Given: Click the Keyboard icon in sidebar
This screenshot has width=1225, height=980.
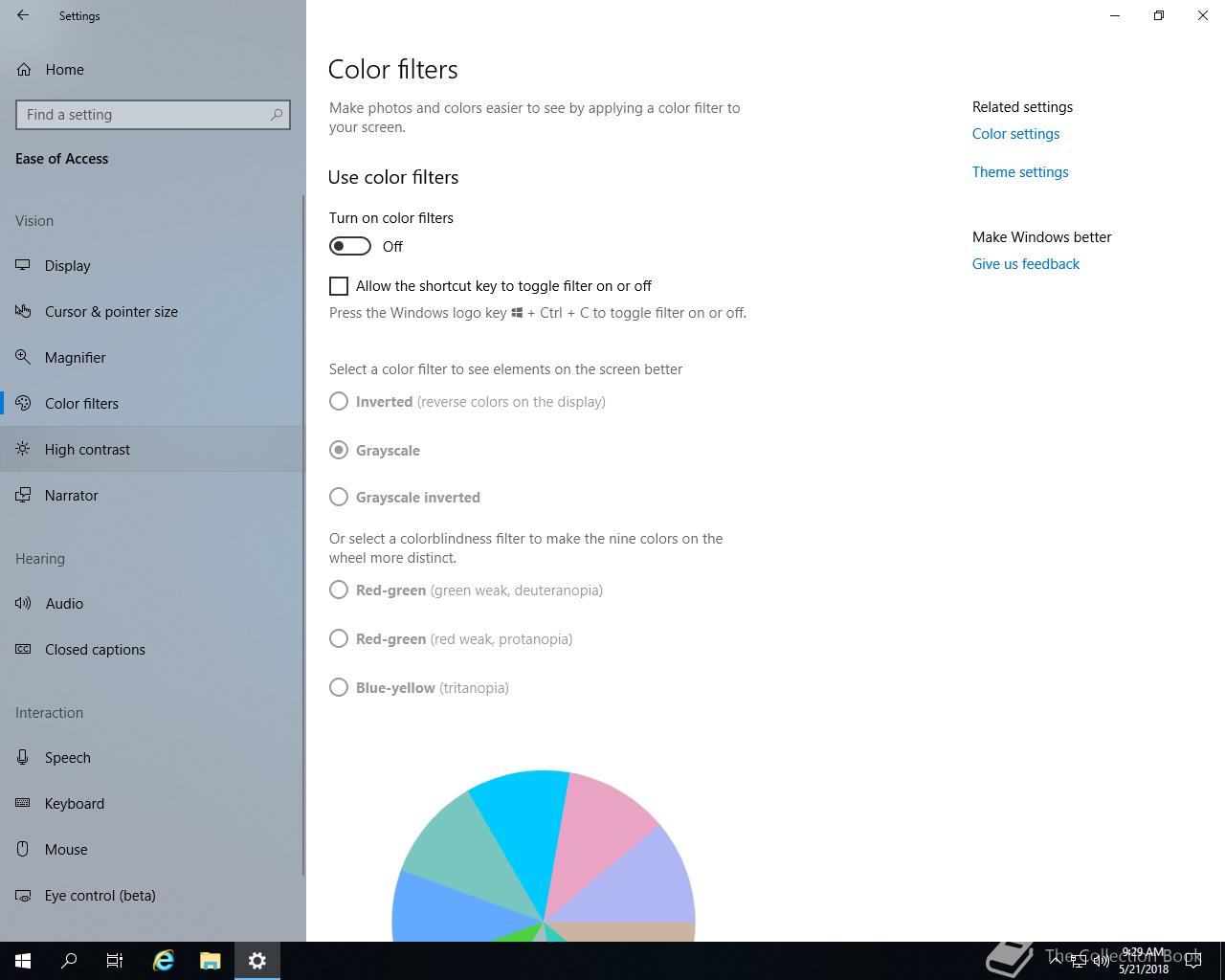Looking at the screenshot, I should [23, 803].
